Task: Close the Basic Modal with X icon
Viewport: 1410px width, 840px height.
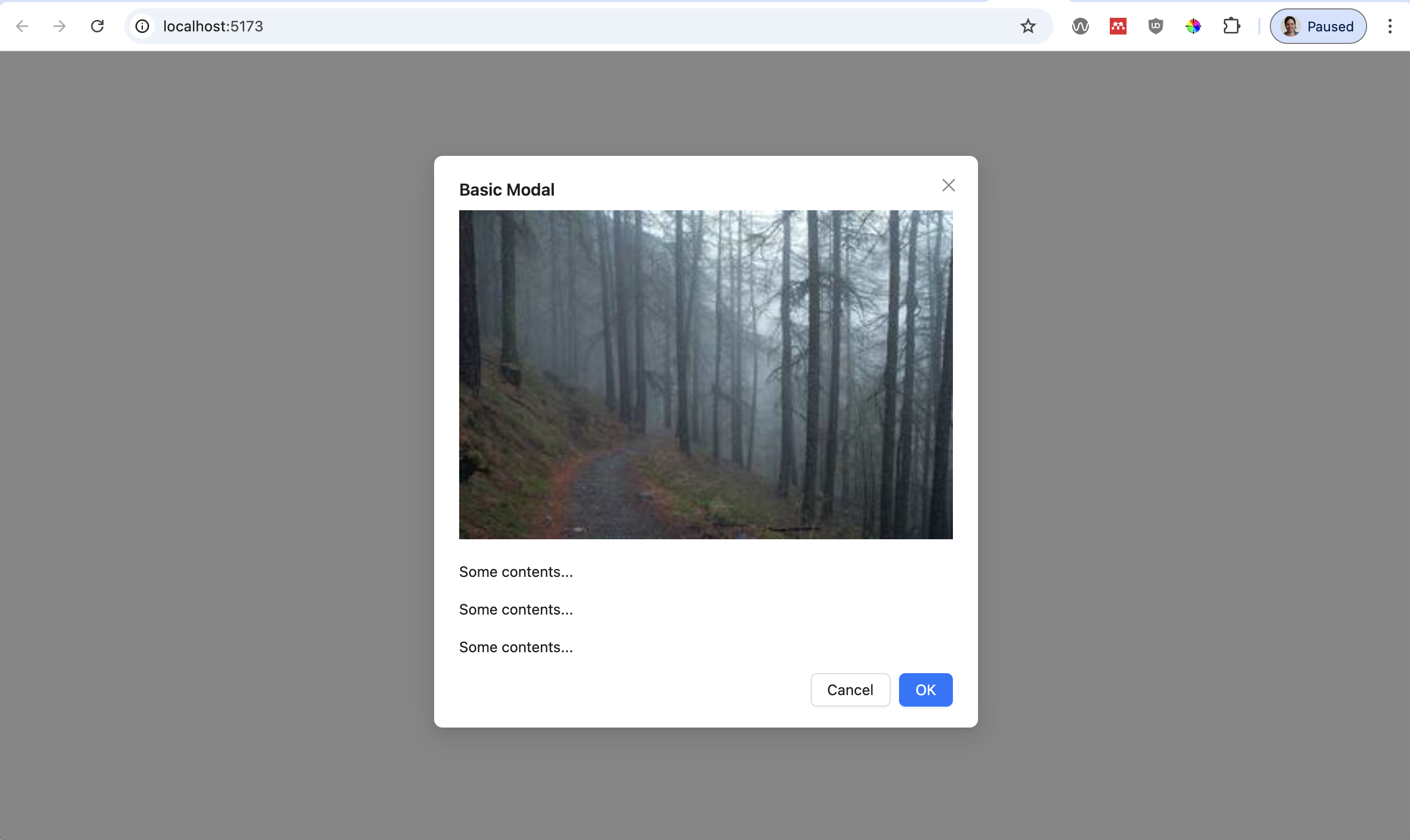Action: (x=948, y=185)
